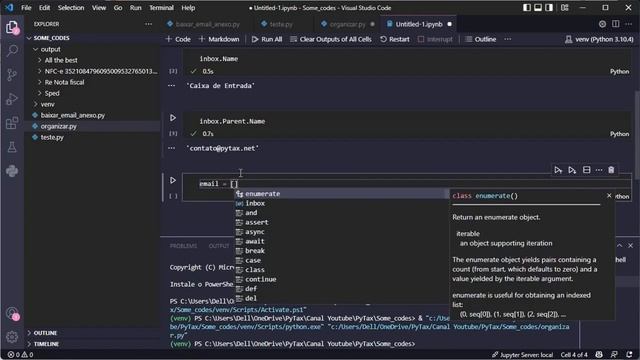Open the Run and Debug view
This screenshot has height=360, width=640.
click(12, 99)
